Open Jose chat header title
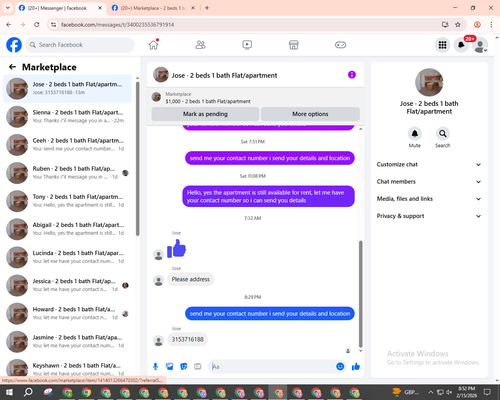 tap(224, 75)
